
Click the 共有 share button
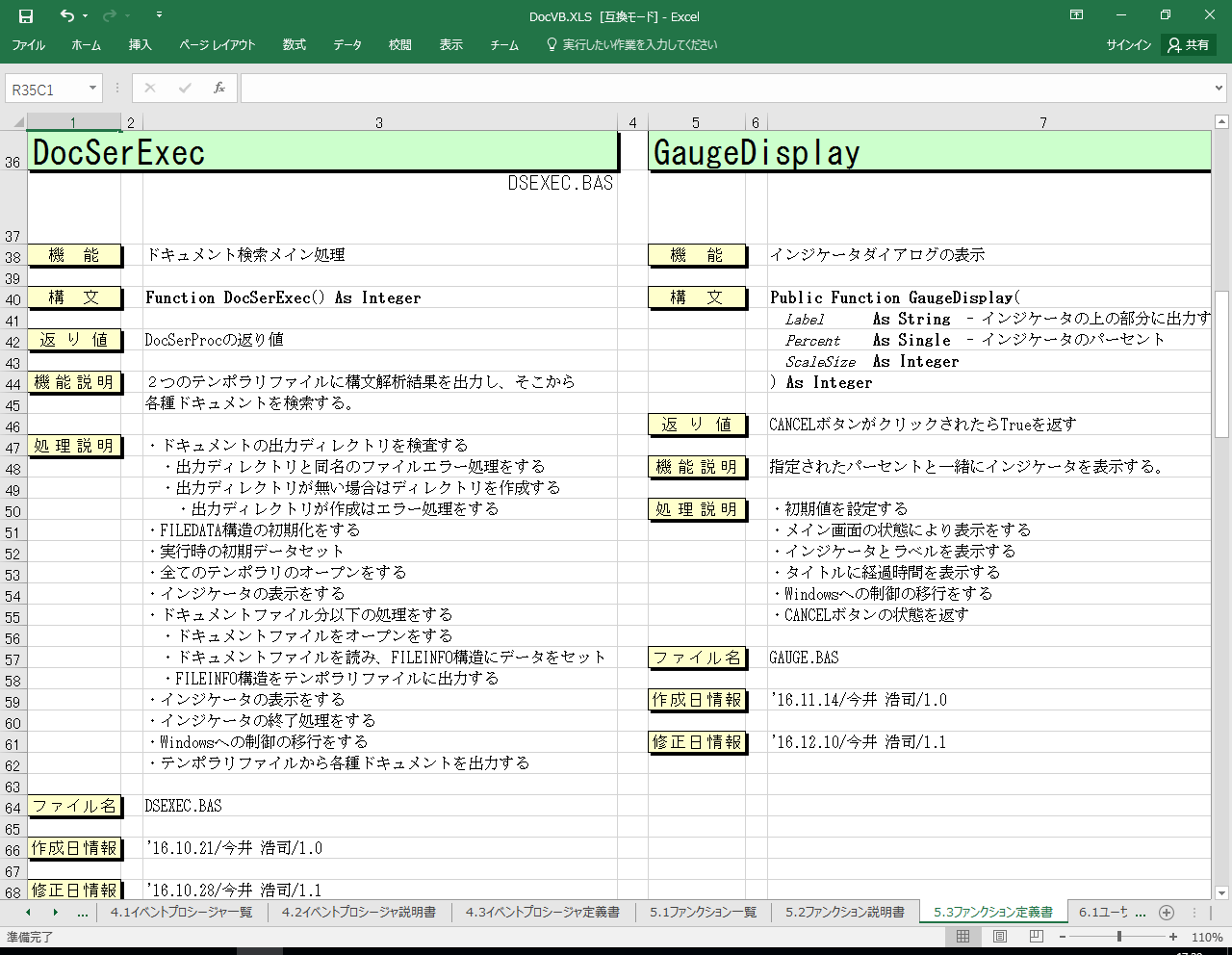pyautogui.click(x=1189, y=45)
